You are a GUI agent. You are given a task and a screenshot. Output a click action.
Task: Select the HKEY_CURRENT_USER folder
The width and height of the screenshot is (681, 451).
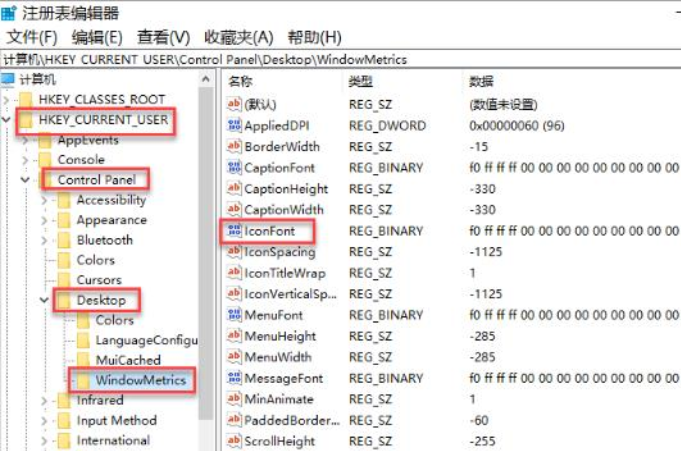(x=103, y=119)
